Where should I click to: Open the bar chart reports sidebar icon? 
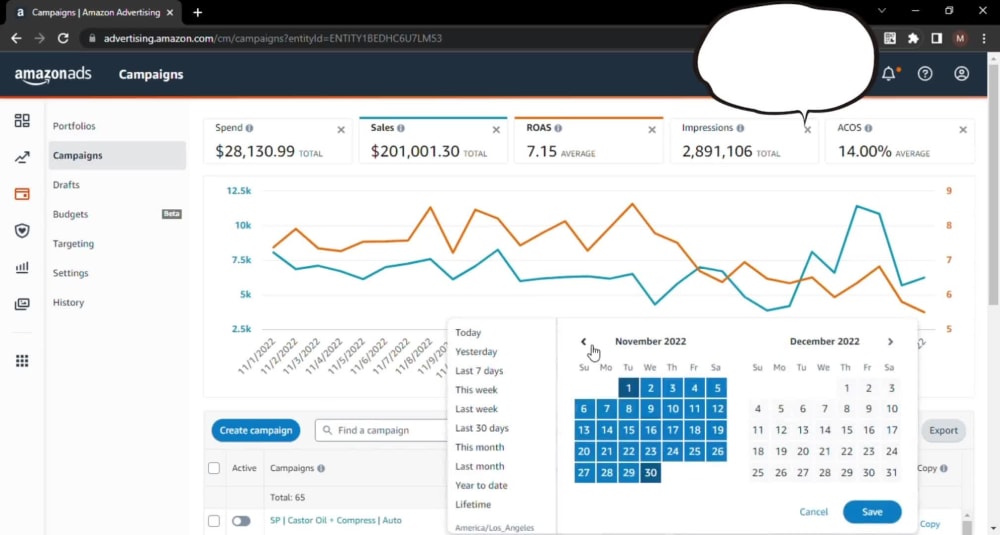(22, 267)
